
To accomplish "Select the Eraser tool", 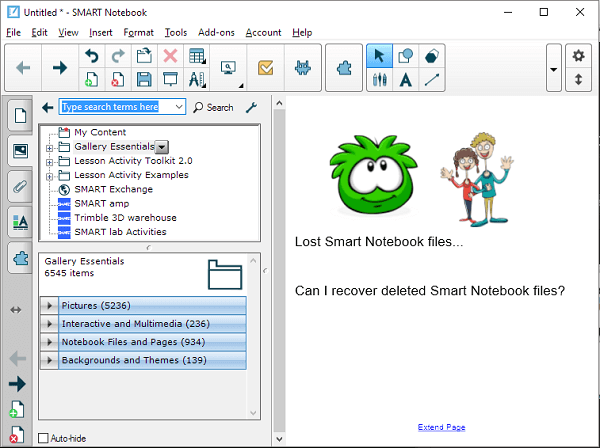I will pos(433,56).
